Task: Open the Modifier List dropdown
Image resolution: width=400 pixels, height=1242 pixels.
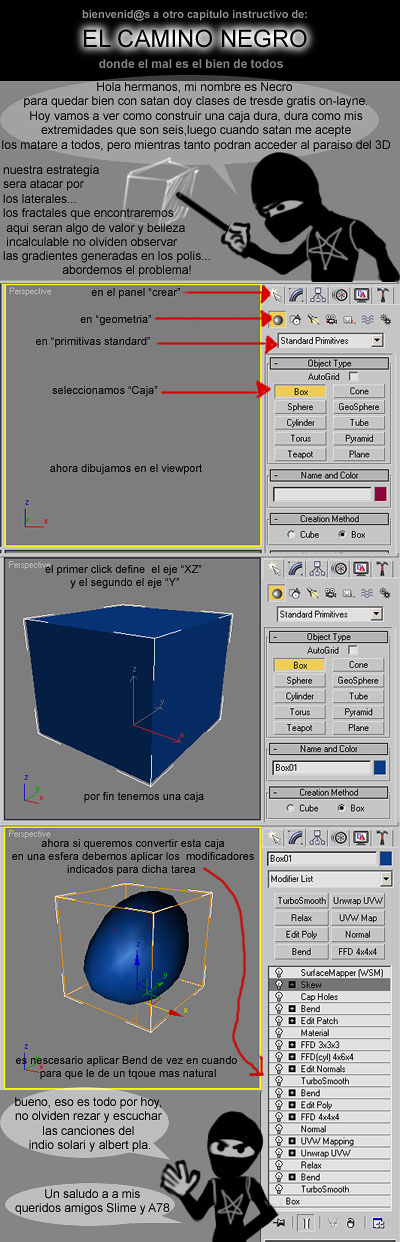Action: point(330,879)
